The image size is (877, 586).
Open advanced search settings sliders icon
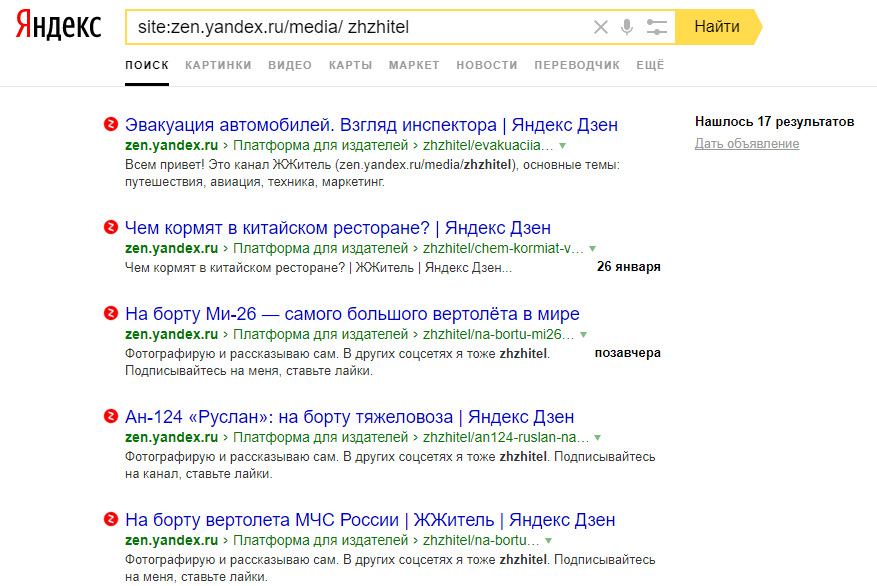click(x=656, y=27)
